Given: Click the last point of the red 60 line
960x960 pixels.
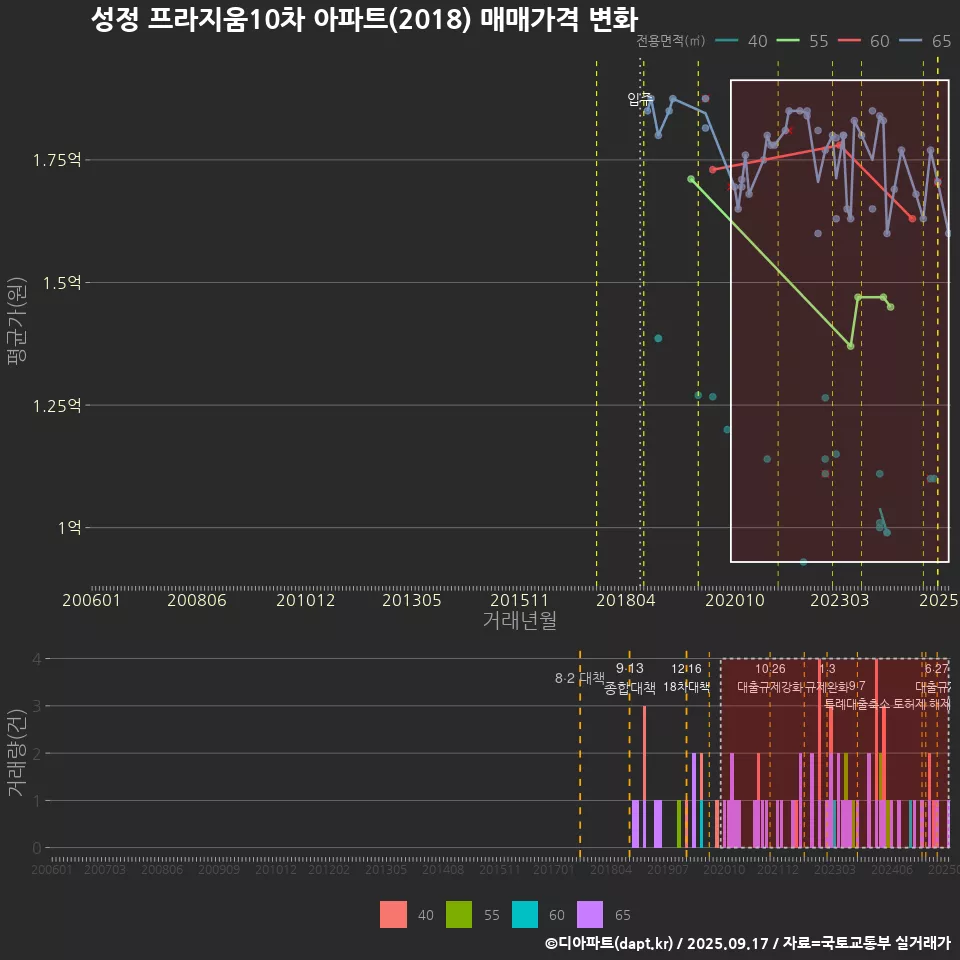Looking at the screenshot, I should (912, 219).
